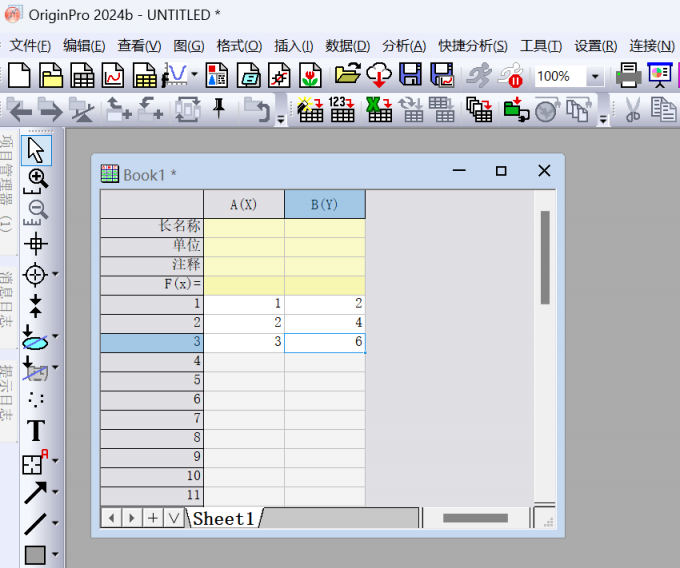
Task: Select the Data Reader tool
Action: pyautogui.click(x=35, y=274)
